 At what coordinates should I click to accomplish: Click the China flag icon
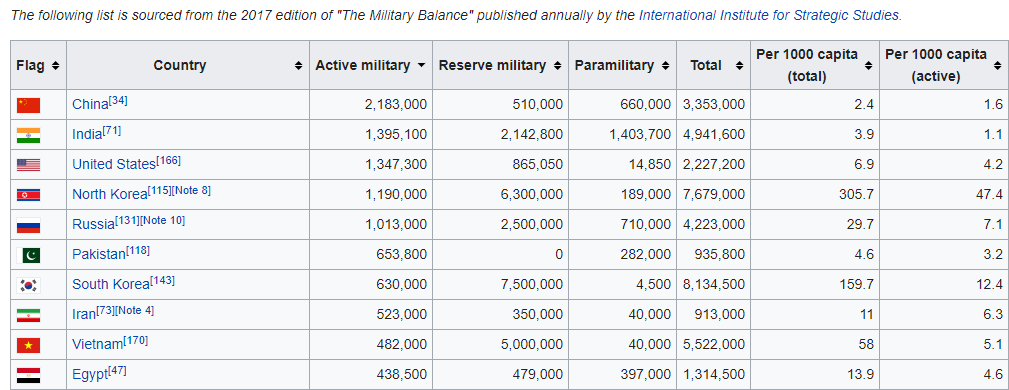click(28, 105)
